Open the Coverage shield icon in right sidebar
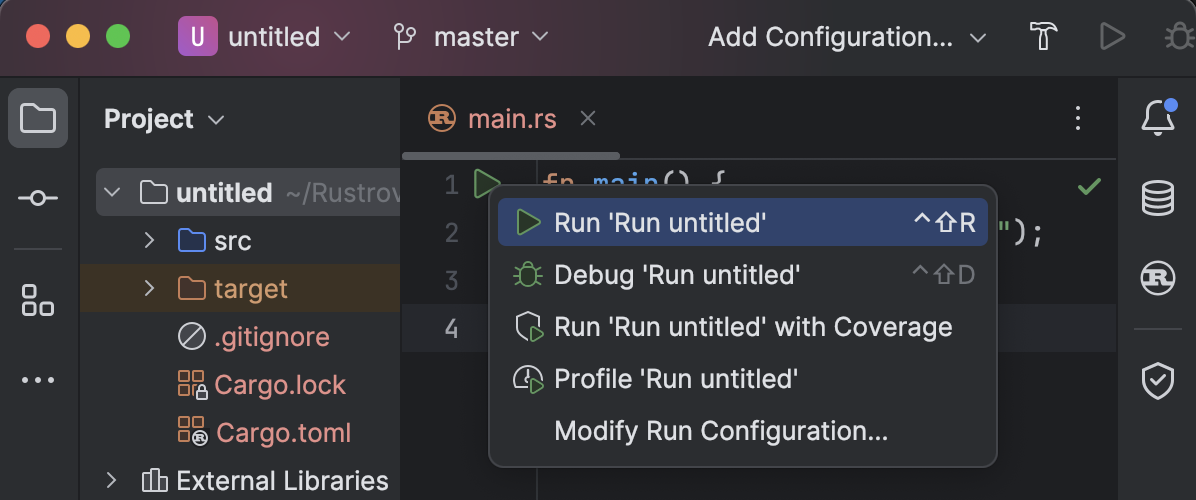 pyautogui.click(x=1157, y=380)
